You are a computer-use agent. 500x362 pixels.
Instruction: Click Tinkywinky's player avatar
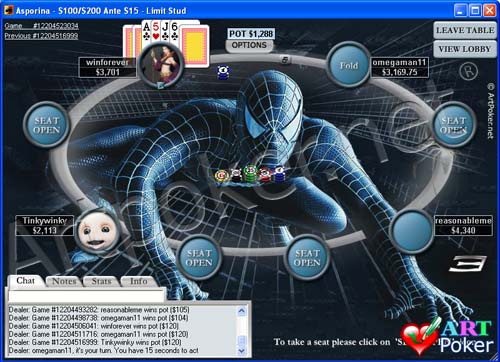pos(97,230)
